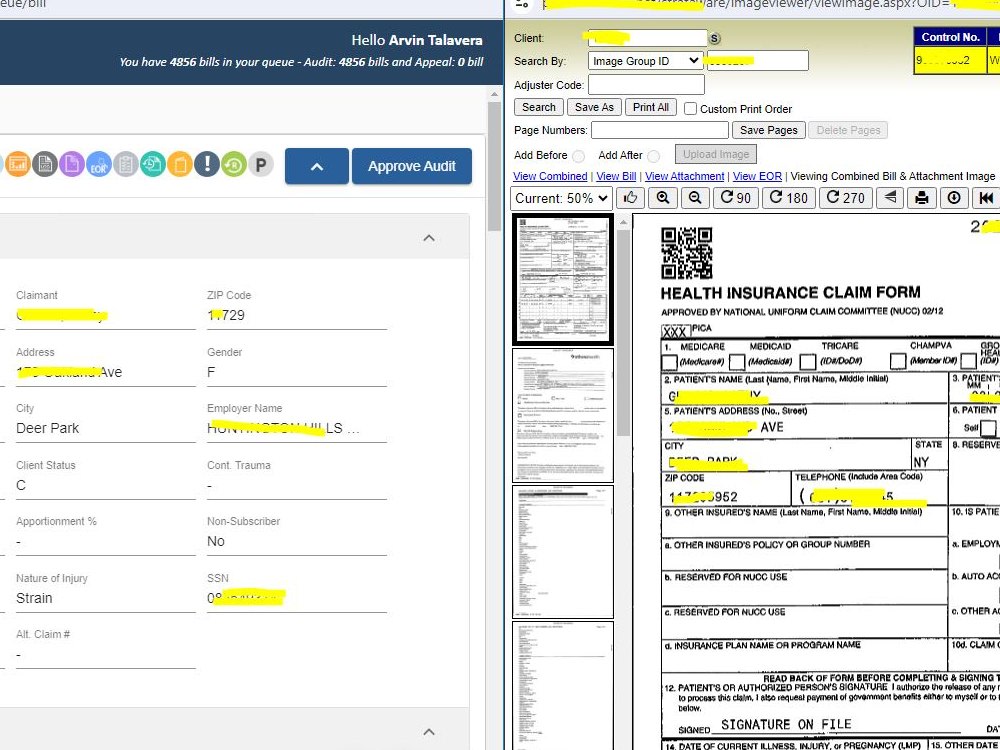Click the thumbnail list scrollbar
The width and height of the screenshot is (1000, 750).
[x=624, y=332]
